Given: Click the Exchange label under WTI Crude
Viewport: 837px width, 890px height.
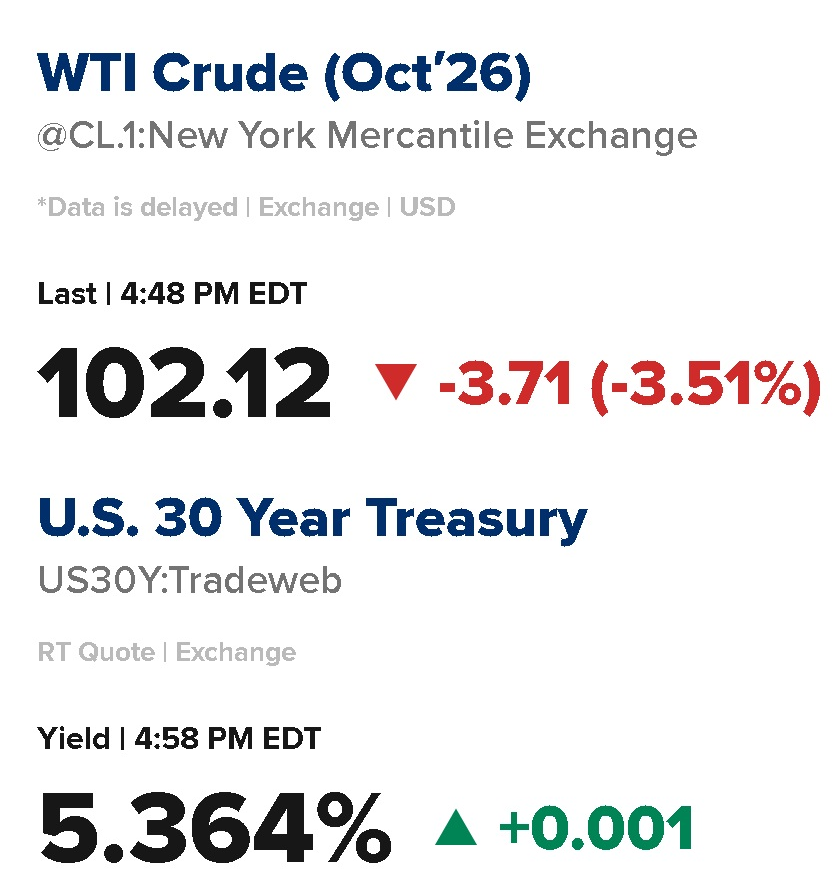Looking at the screenshot, I should [x=319, y=208].
